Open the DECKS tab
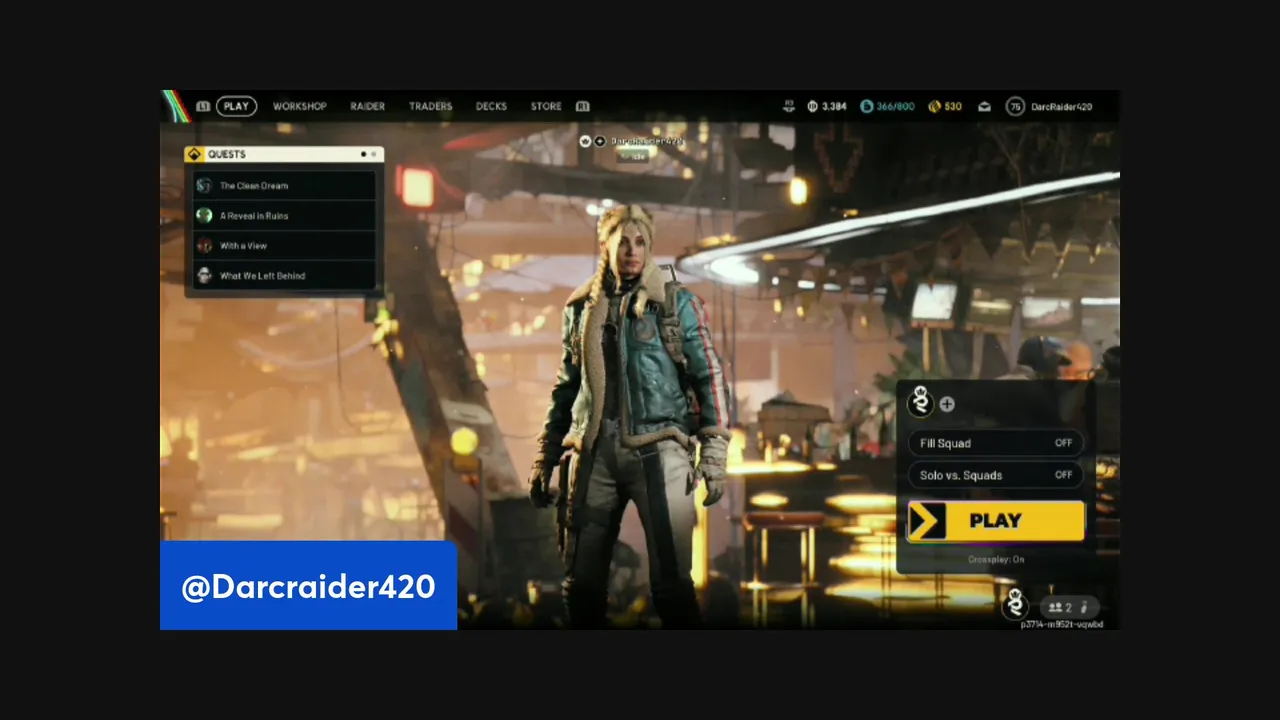 pyautogui.click(x=491, y=106)
